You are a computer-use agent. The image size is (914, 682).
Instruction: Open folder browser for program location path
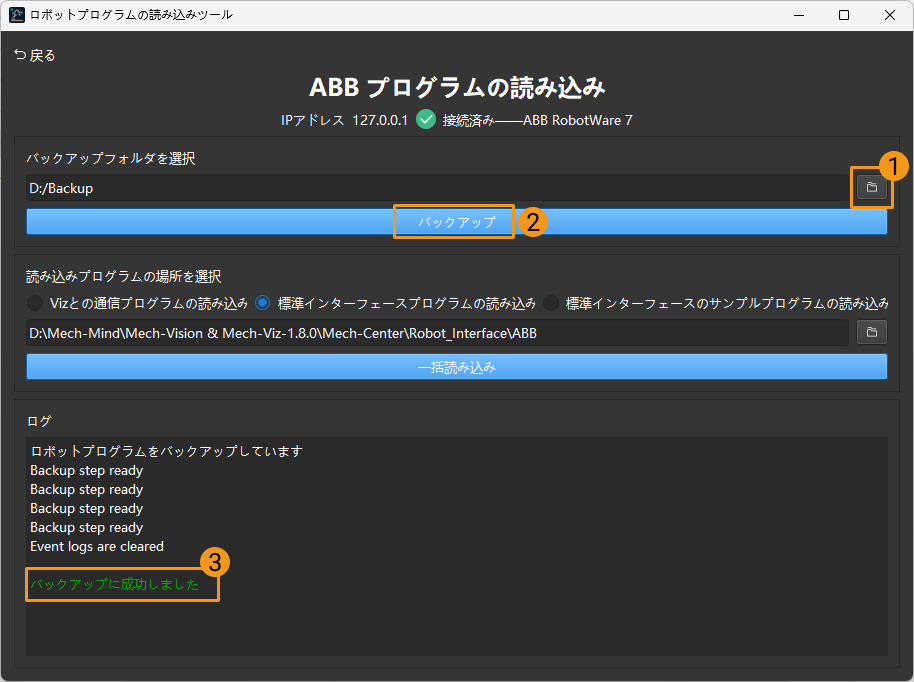coord(871,332)
